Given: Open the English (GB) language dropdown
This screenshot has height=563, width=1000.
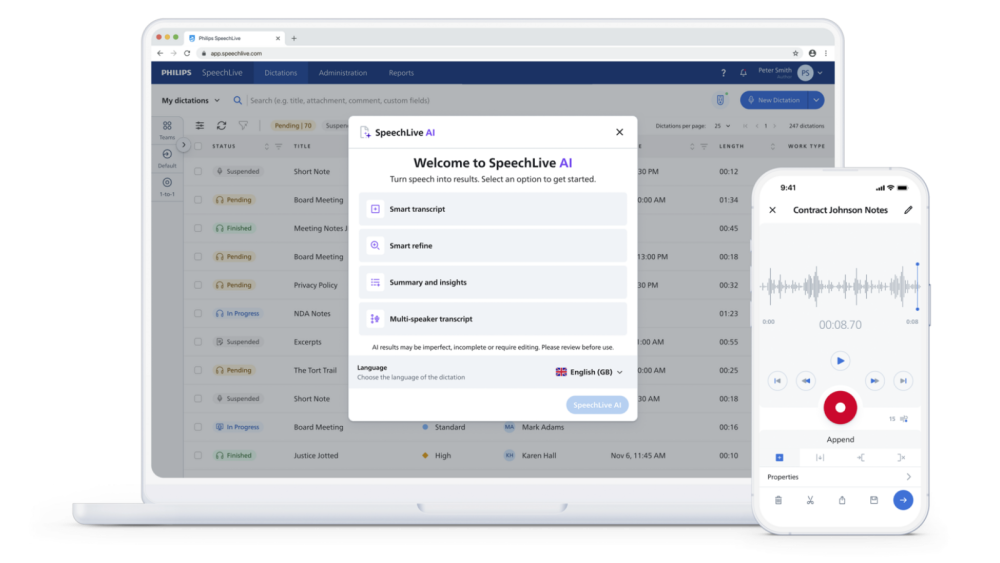Looking at the screenshot, I should click(x=589, y=372).
